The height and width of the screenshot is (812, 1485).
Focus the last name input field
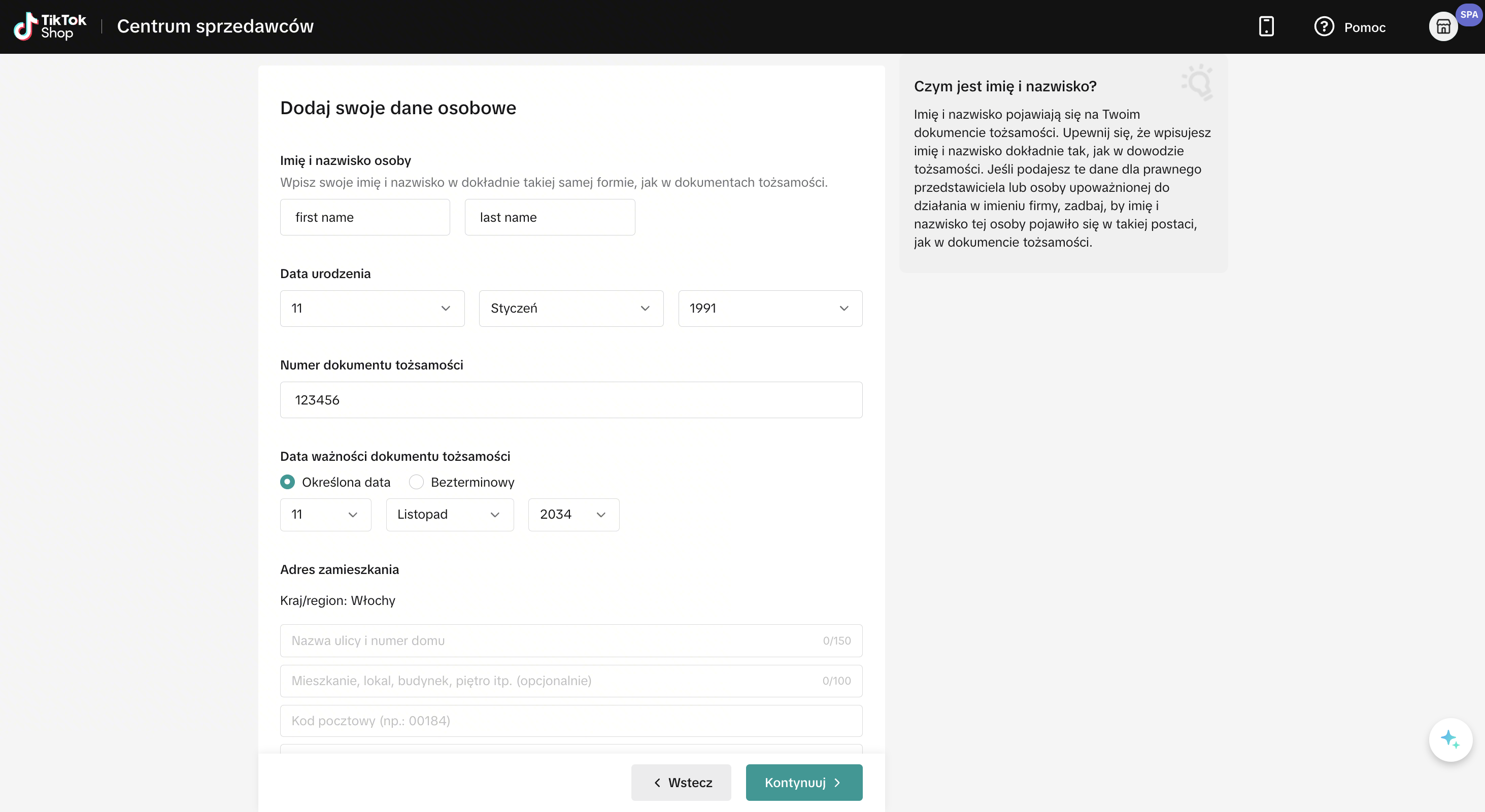(x=549, y=217)
